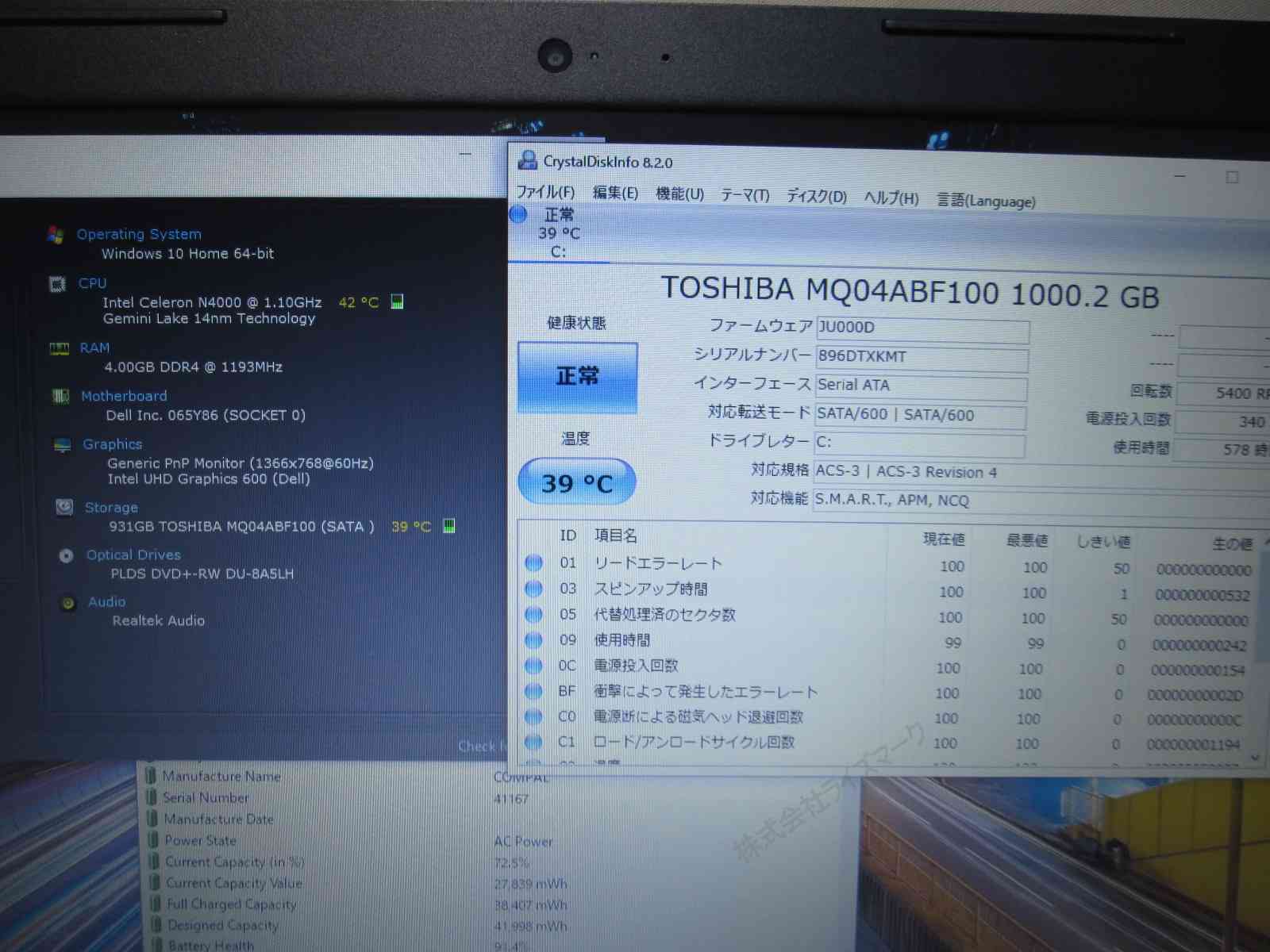Screen dimensions: 1270x952
Task: Click the Motherboard icon
Action: (x=60, y=396)
